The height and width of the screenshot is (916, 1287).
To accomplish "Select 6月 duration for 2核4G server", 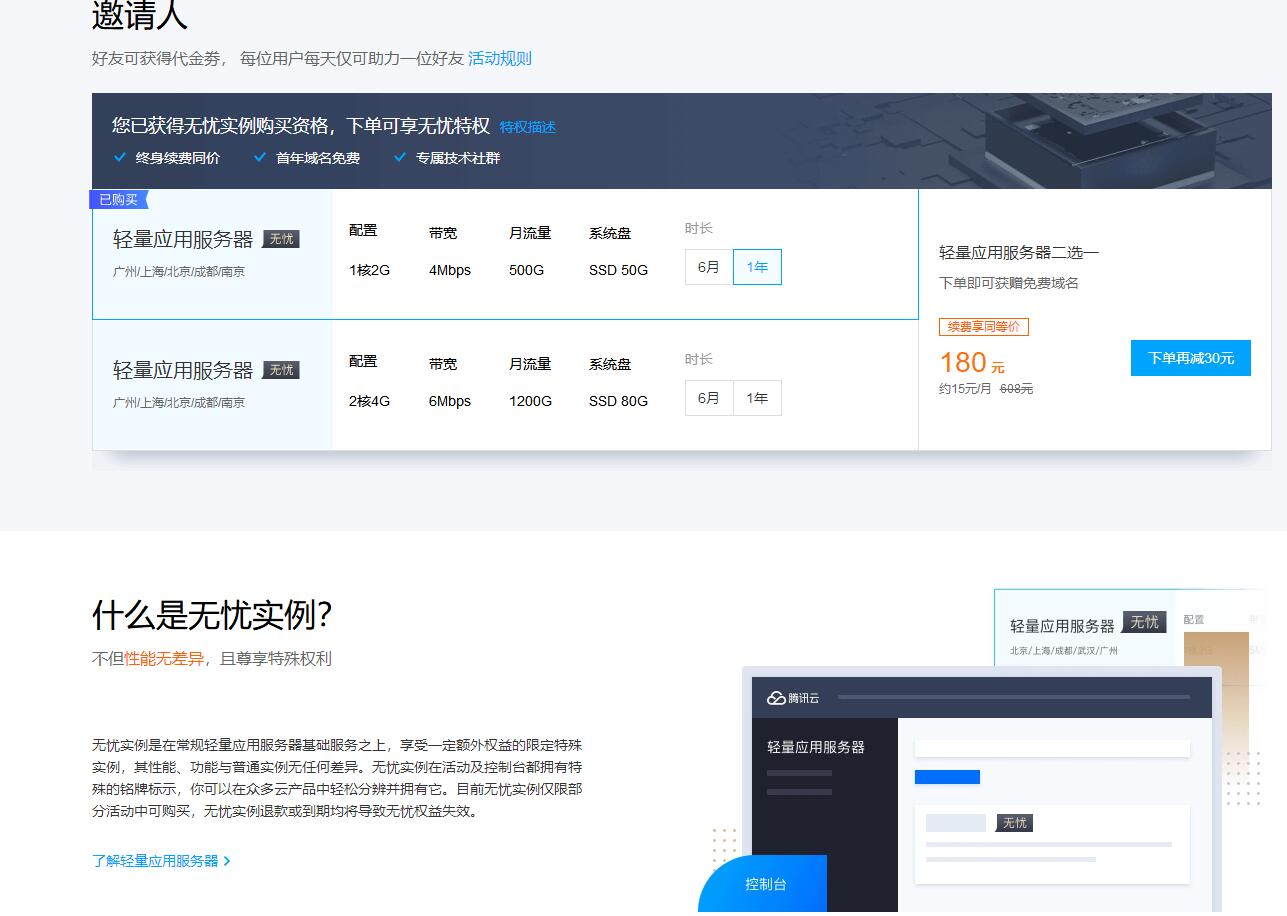I will tap(709, 398).
